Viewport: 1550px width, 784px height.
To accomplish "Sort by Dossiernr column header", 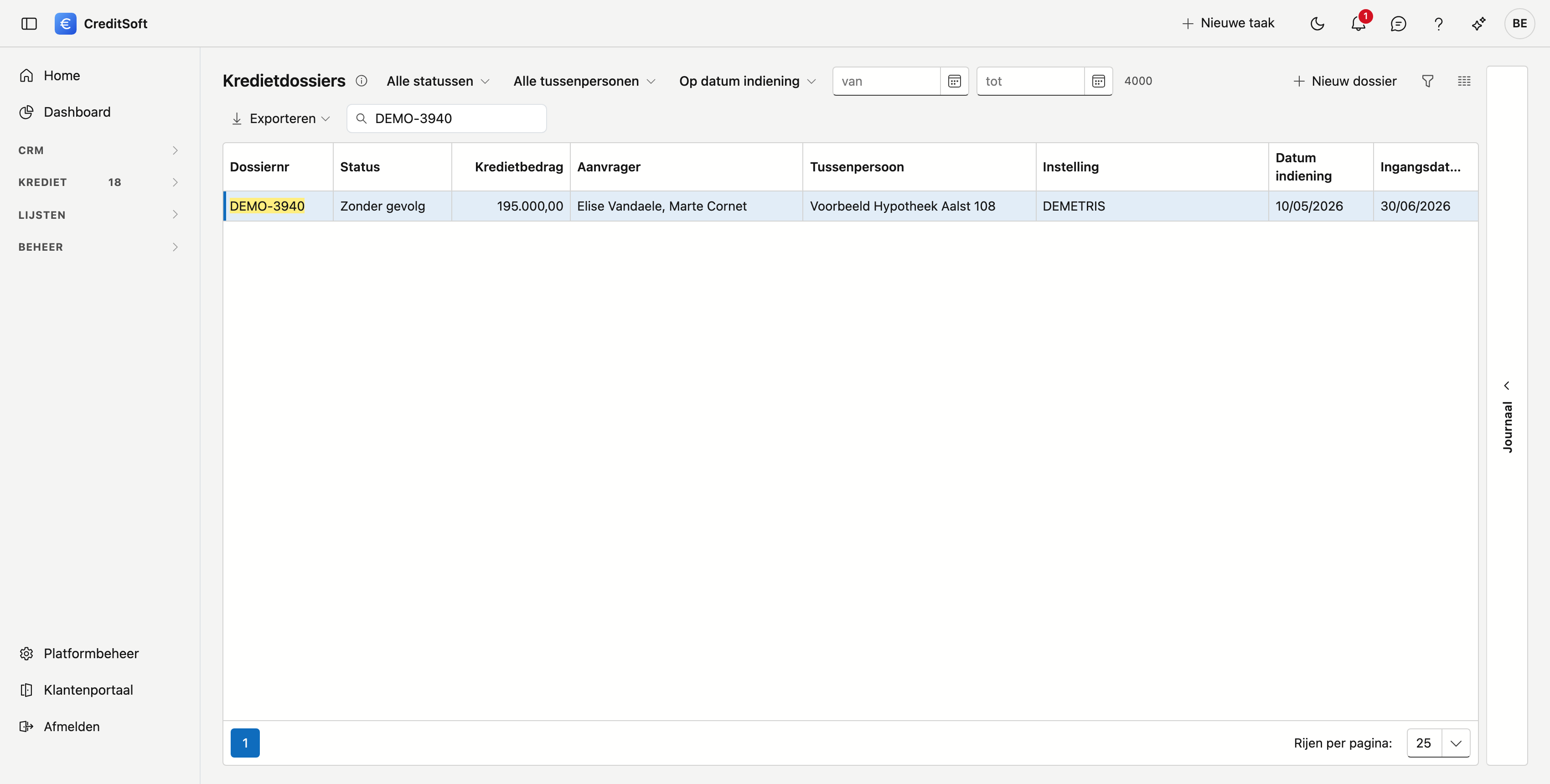I will click(x=278, y=167).
